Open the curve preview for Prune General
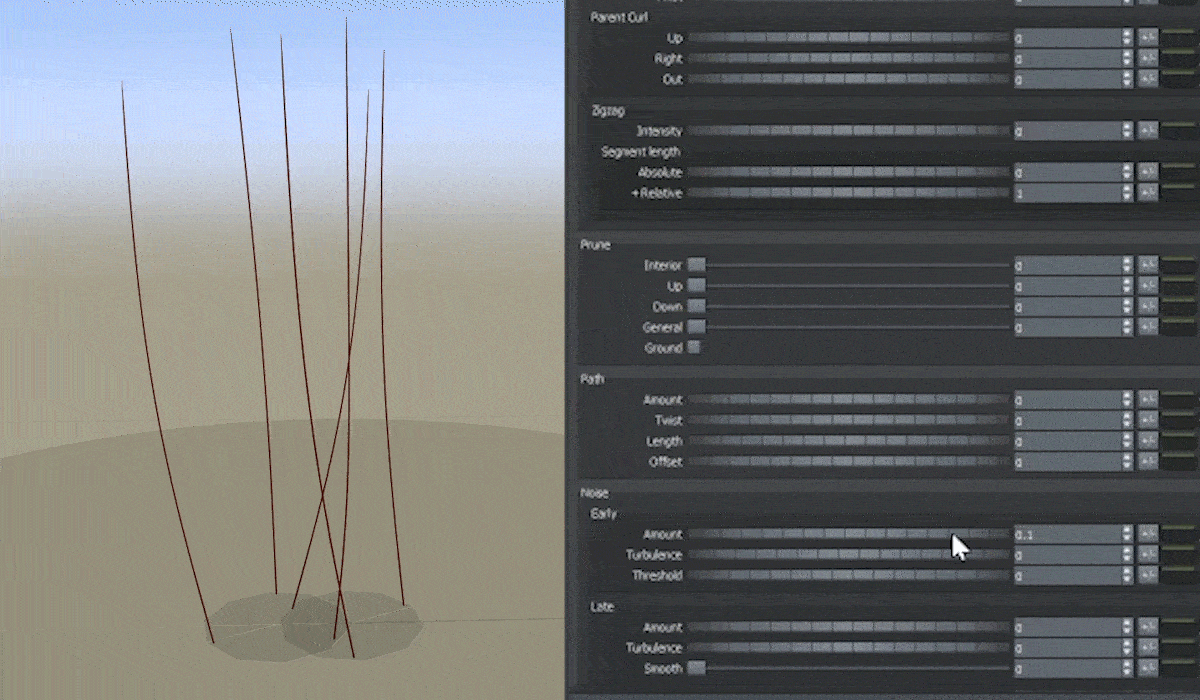This screenshot has height=700, width=1200. pyautogui.click(x=1180, y=327)
